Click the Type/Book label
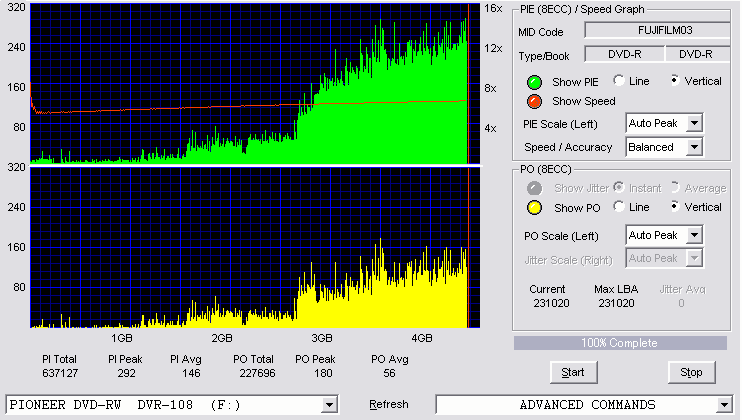The image size is (742, 420). click(544, 56)
